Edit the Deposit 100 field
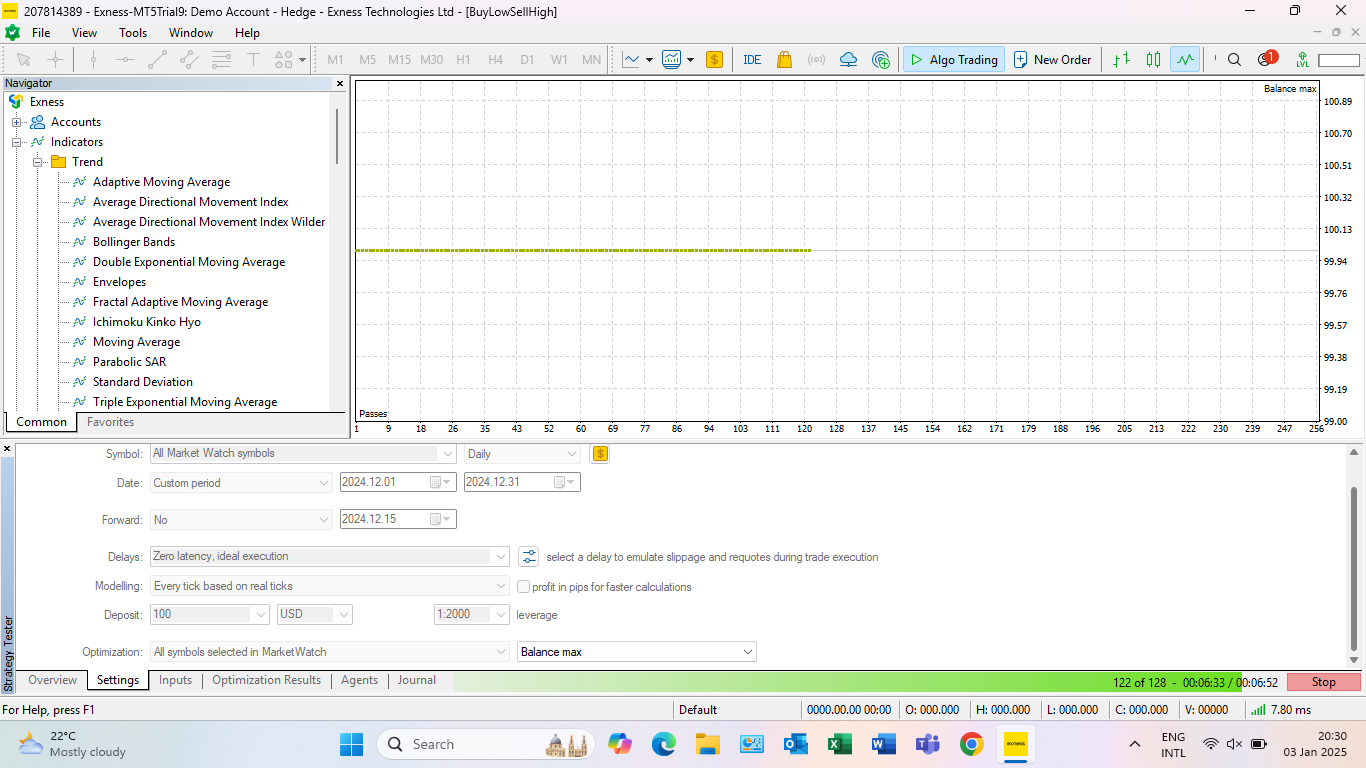 (210, 614)
